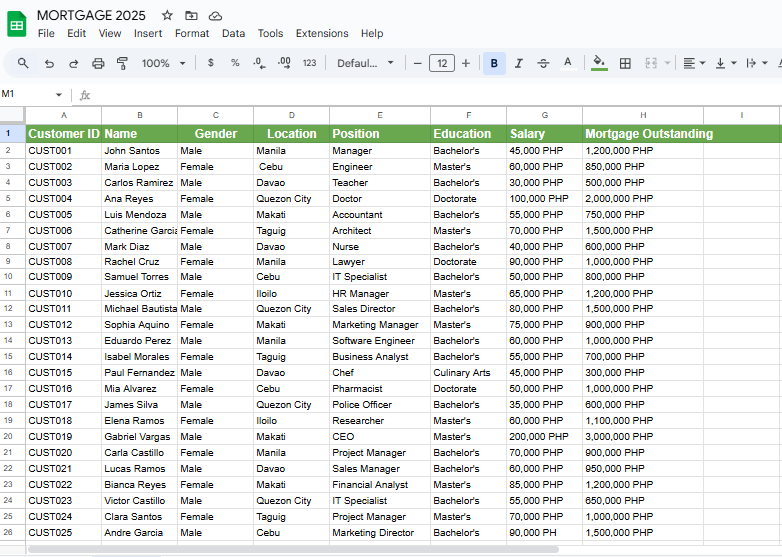Screen dimensions: 782x557
Task: Redo the last action
Action: 73,63
